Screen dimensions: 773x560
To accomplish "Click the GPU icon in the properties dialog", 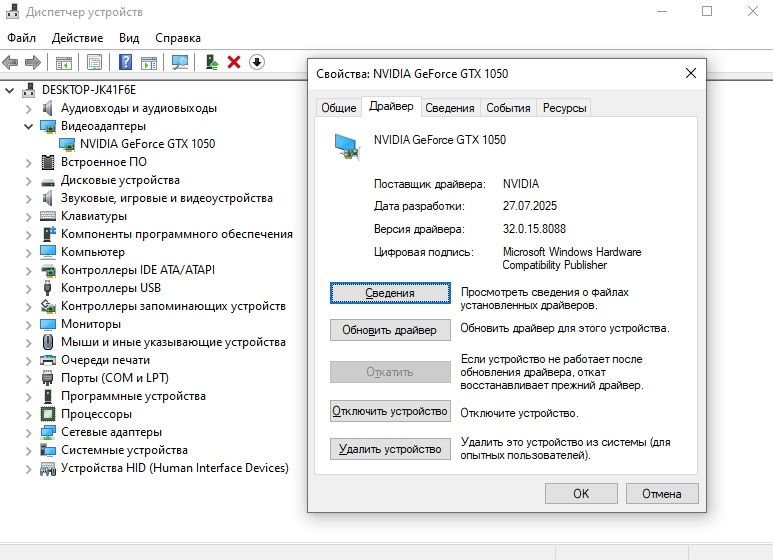I will coord(347,146).
